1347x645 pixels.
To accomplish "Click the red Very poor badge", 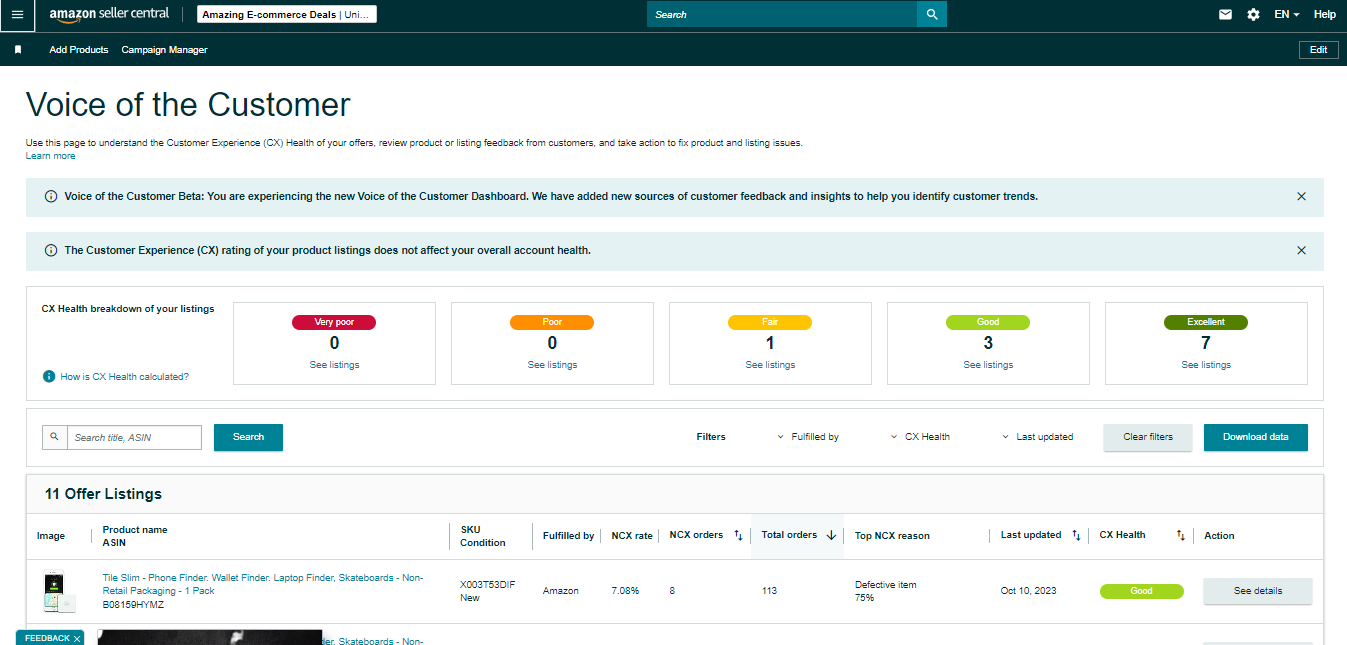I will pyautogui.click(x=334, y=322).
